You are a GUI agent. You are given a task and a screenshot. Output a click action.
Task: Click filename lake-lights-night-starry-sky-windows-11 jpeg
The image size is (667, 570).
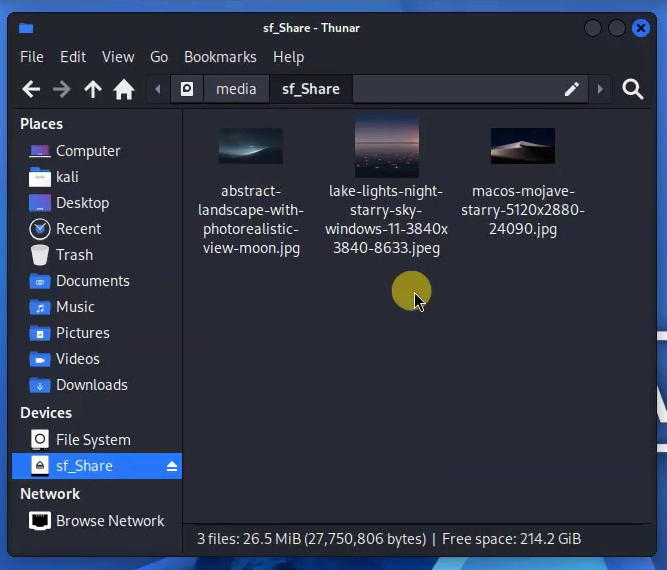(x=386, y=219)
